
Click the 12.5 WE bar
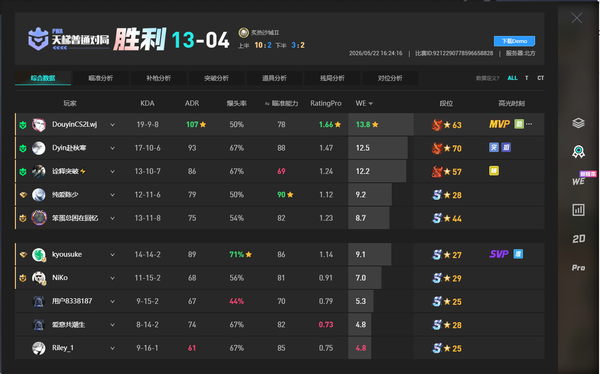tap(378, 148)
